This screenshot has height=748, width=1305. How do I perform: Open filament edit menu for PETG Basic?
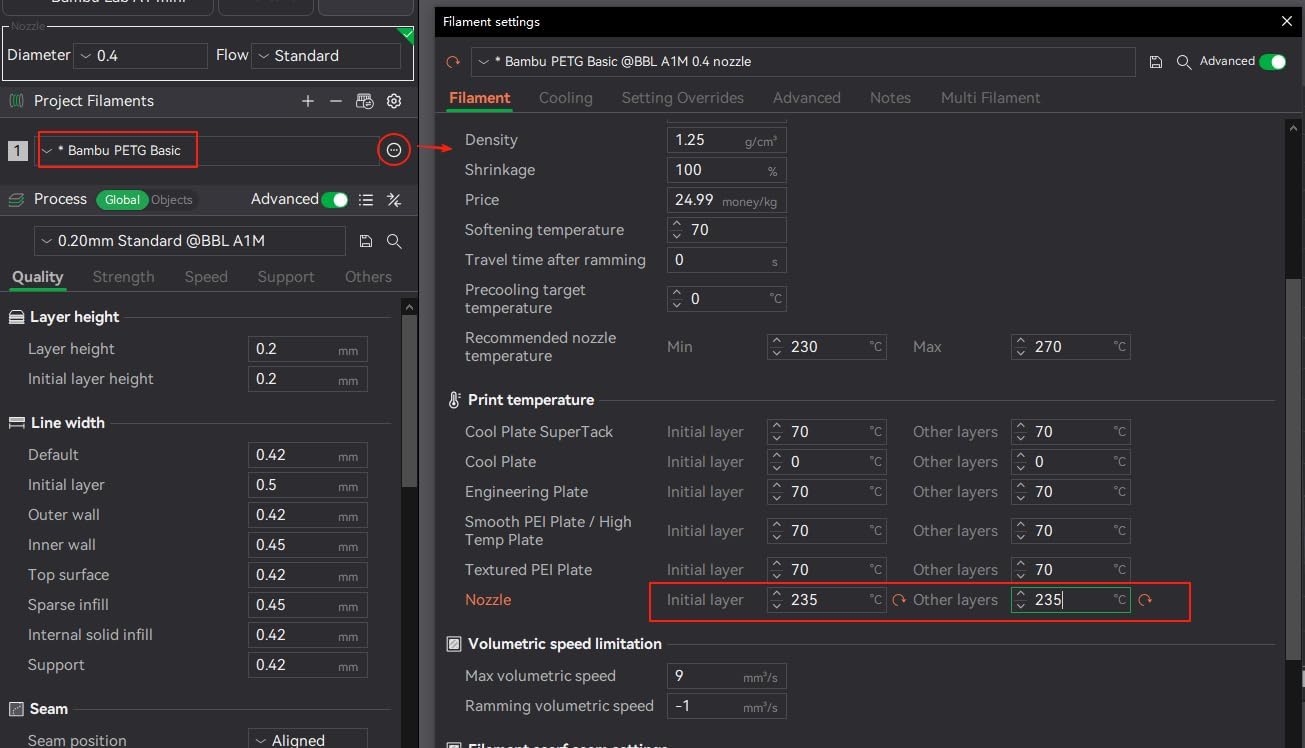pyautogui.click(x=394, y=150)
